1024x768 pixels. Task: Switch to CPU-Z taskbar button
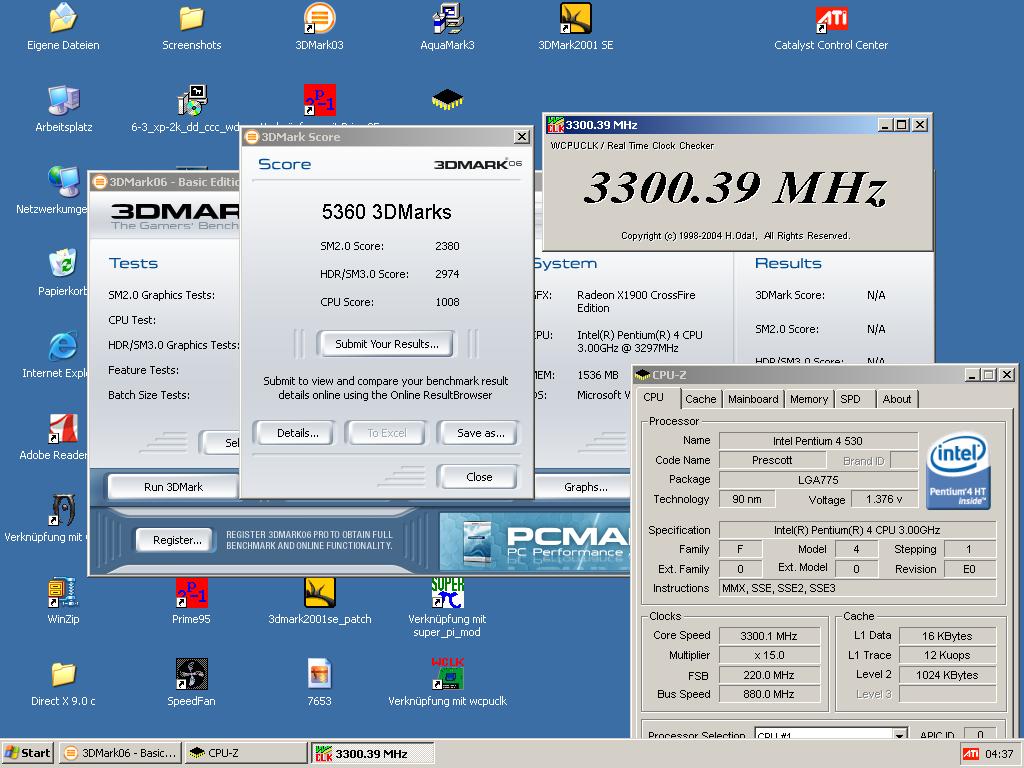245,753
